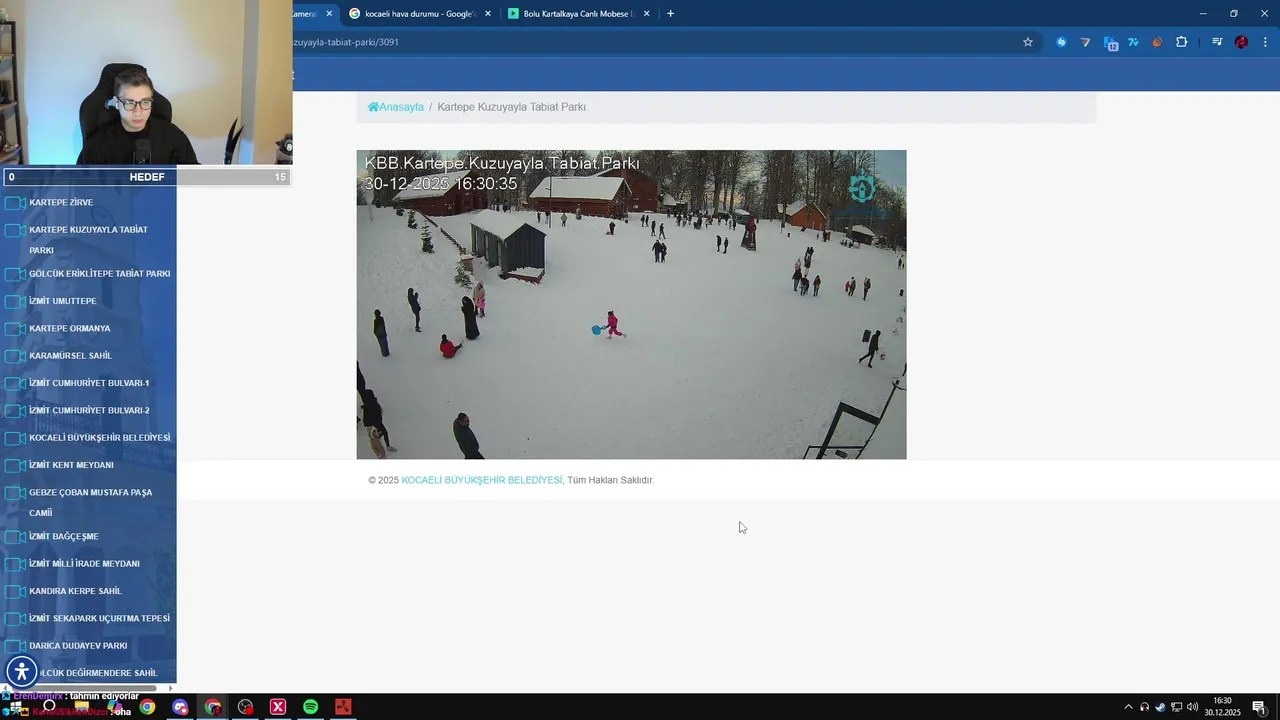Viewport: 1280px width, 720px height.
Task: Click the camera icon beside İzmit Umuttepe
Action: point(14,301)
